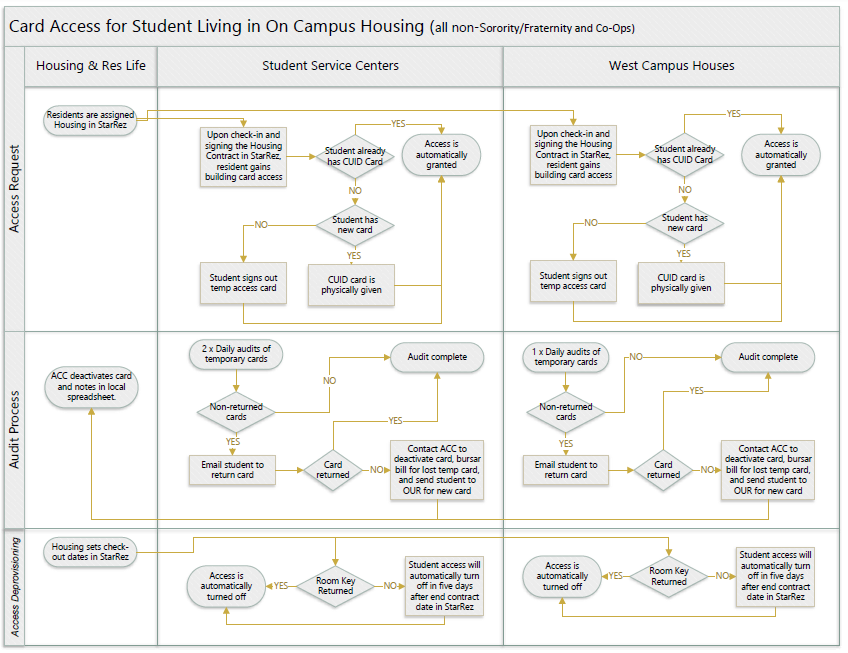Select 'Access is automatically turned off' in West Campus Houses
The height and width of the screenshot is (653, 848).
coord(562,576)
